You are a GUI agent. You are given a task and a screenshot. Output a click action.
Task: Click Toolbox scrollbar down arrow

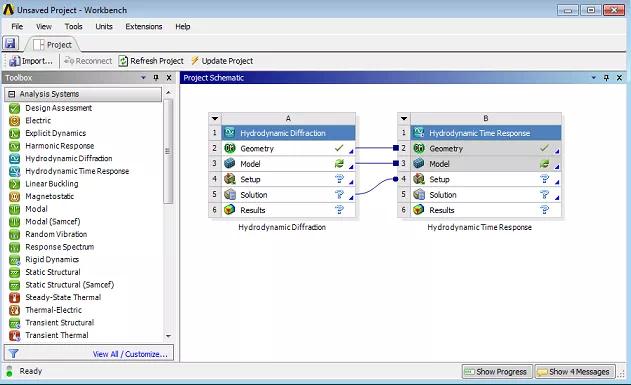[x=168, y=336]
